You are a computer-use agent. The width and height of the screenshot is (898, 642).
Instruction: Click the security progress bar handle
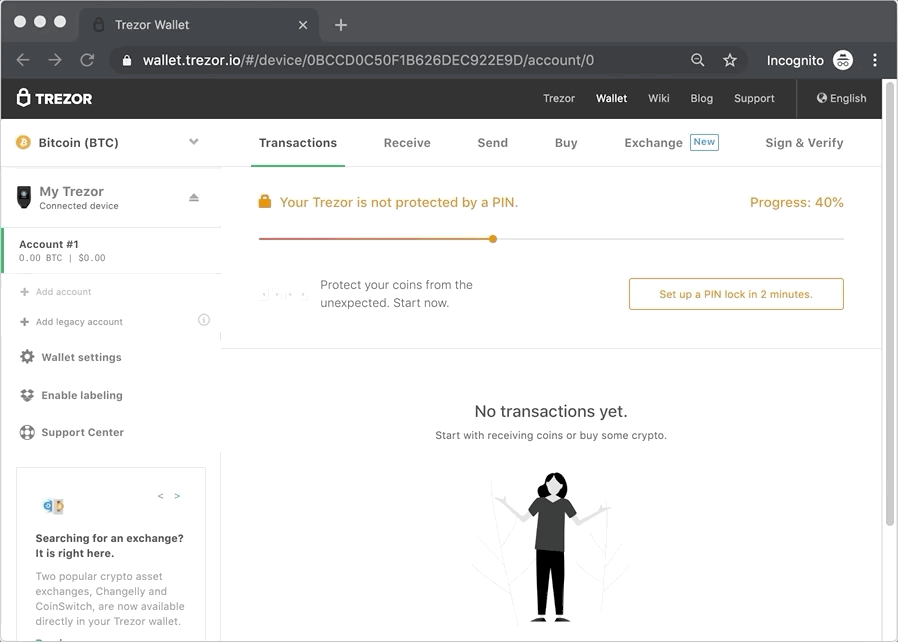click(x=493, y=239)
